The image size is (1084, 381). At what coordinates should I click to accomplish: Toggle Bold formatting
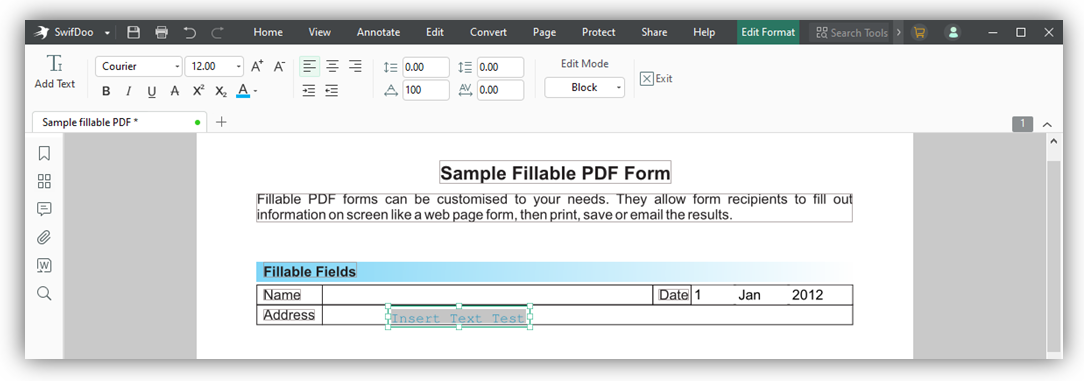click(106, 91)
